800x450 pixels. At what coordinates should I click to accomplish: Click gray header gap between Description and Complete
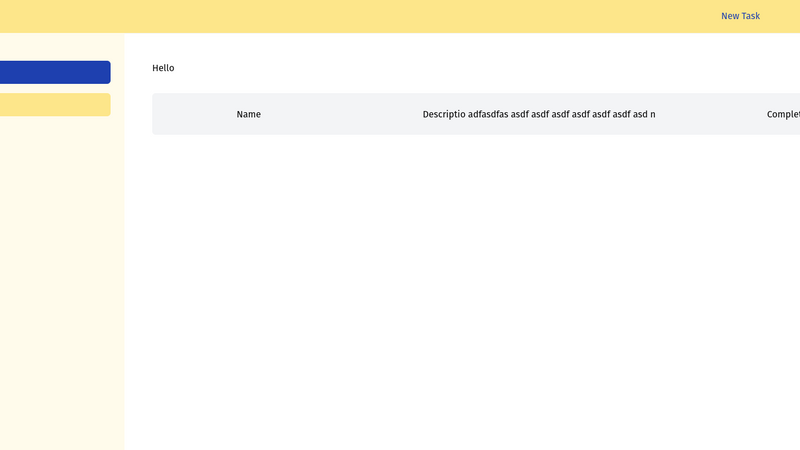pos(710,114)
